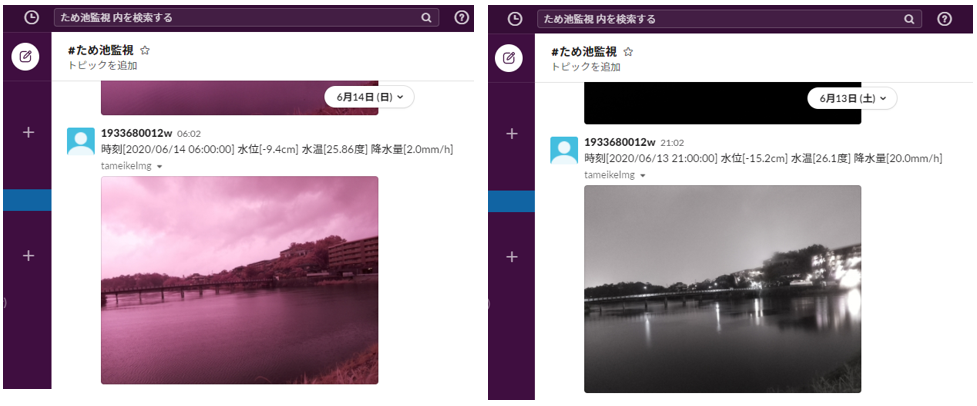Click the compose new message icon in right window
The width and height of the screenshot is (977, 406).
(x=509, y=58)
